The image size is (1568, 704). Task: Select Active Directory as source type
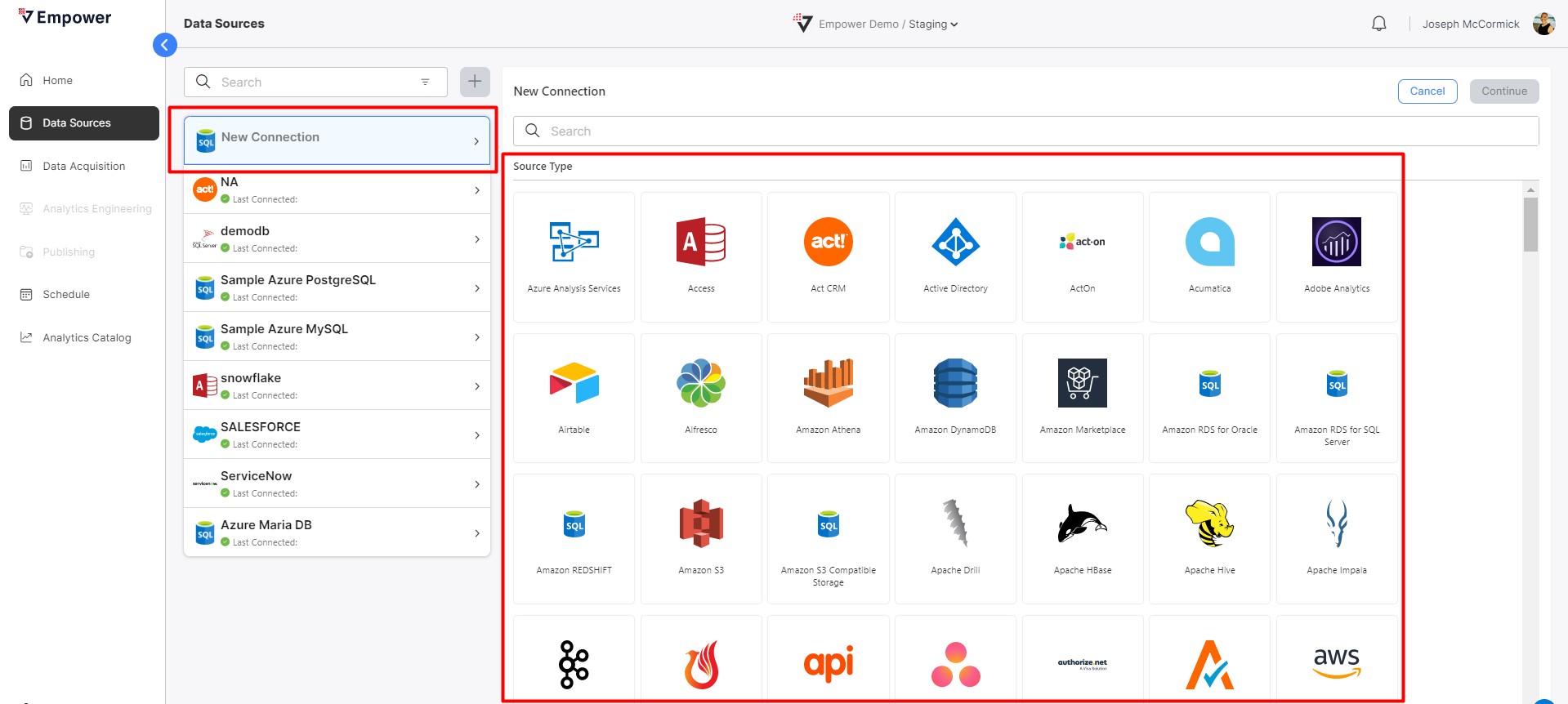[x=955, y=256]
